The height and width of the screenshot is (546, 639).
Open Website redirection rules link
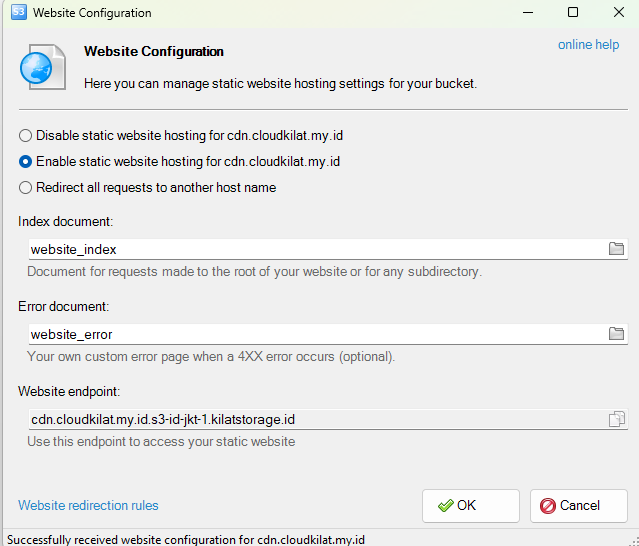click(88, 505)
